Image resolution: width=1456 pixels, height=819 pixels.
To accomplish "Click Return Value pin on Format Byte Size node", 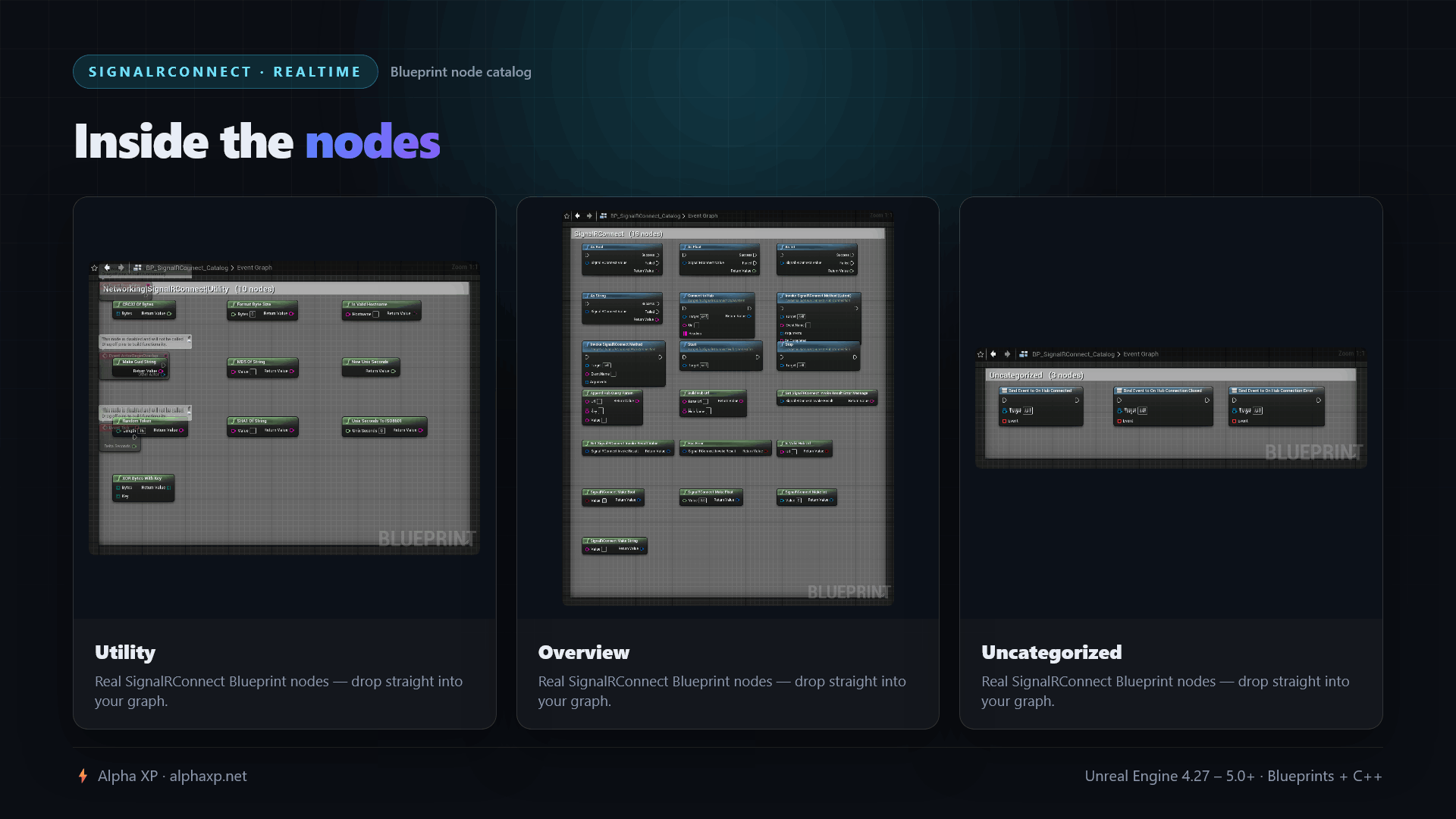I will 291,313.
